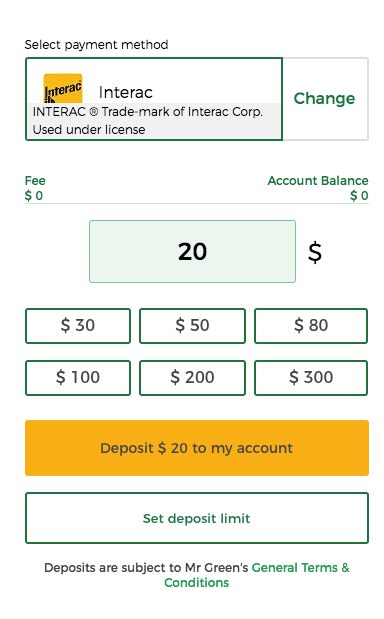
Task: Click the Conditions link text
Action: (197, 583)
